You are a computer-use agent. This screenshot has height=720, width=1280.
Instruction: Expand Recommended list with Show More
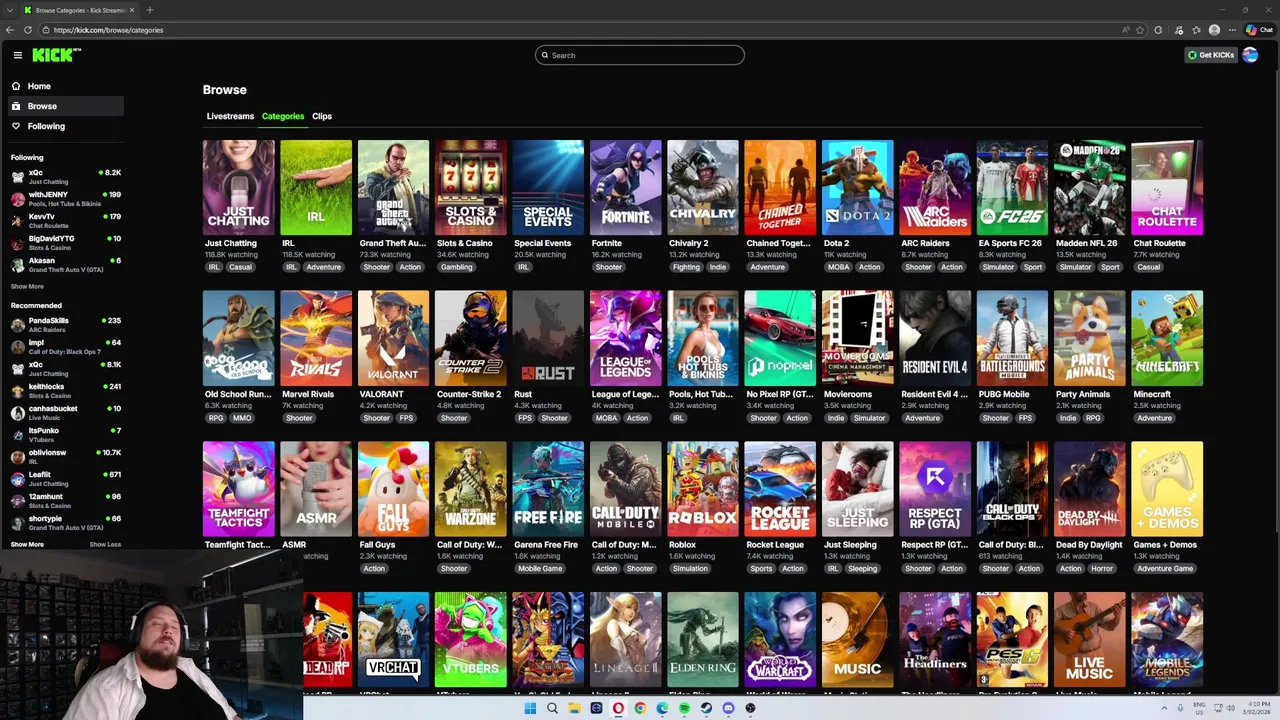click(x=27, y=545)
